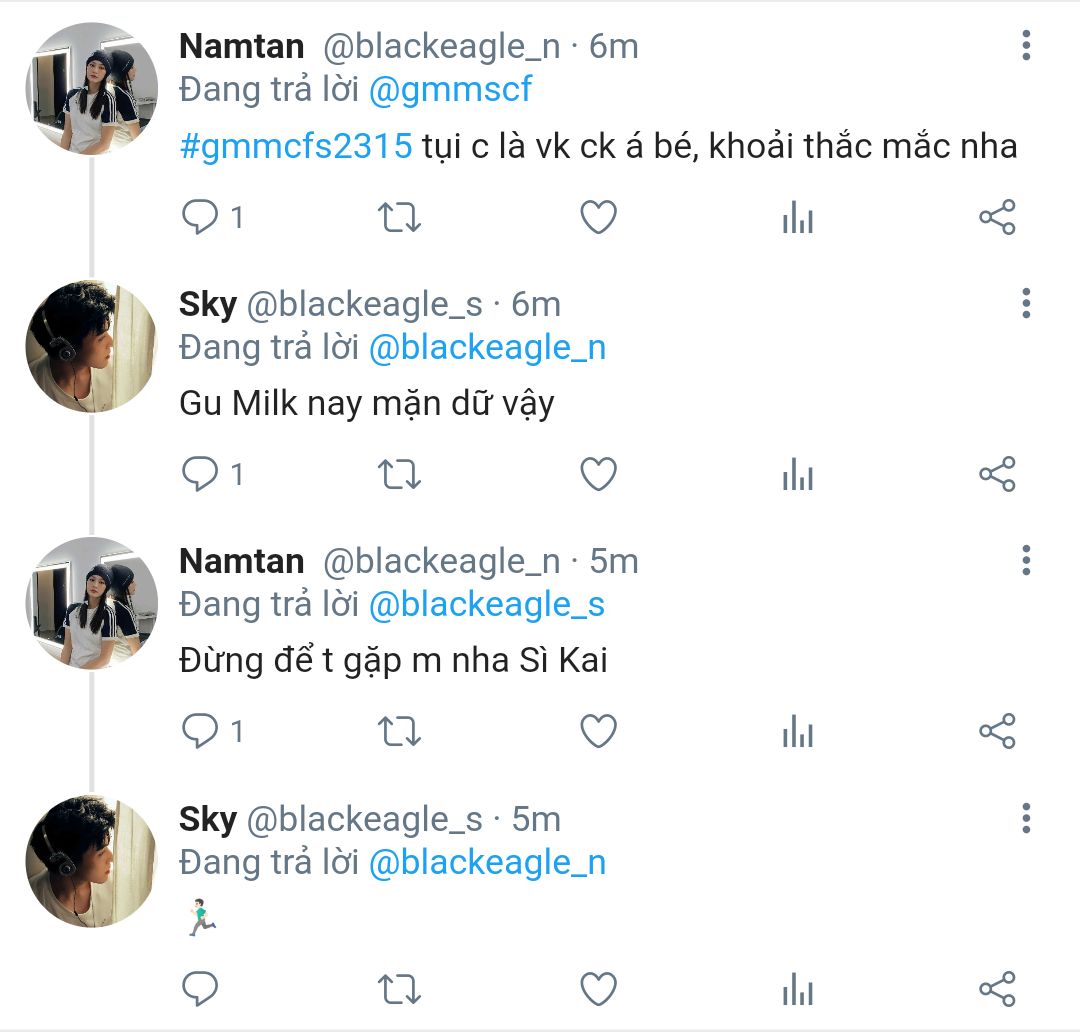View analytics on Sky's running emoji tweet
This screenshot has height=1033, width=1080.
click(797, 989)
